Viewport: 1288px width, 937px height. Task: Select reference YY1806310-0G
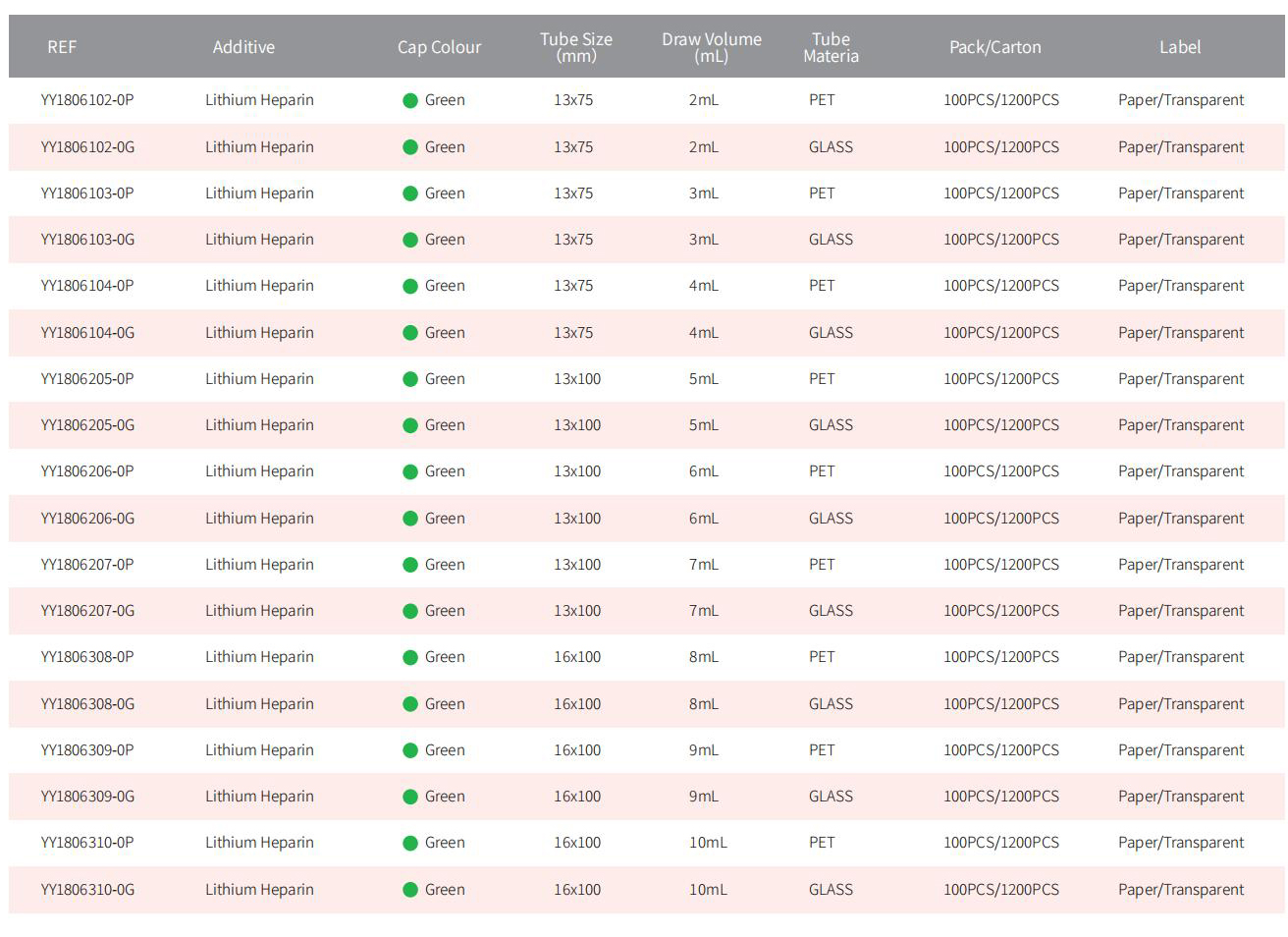pyautogui.click(x=87, y=890)
